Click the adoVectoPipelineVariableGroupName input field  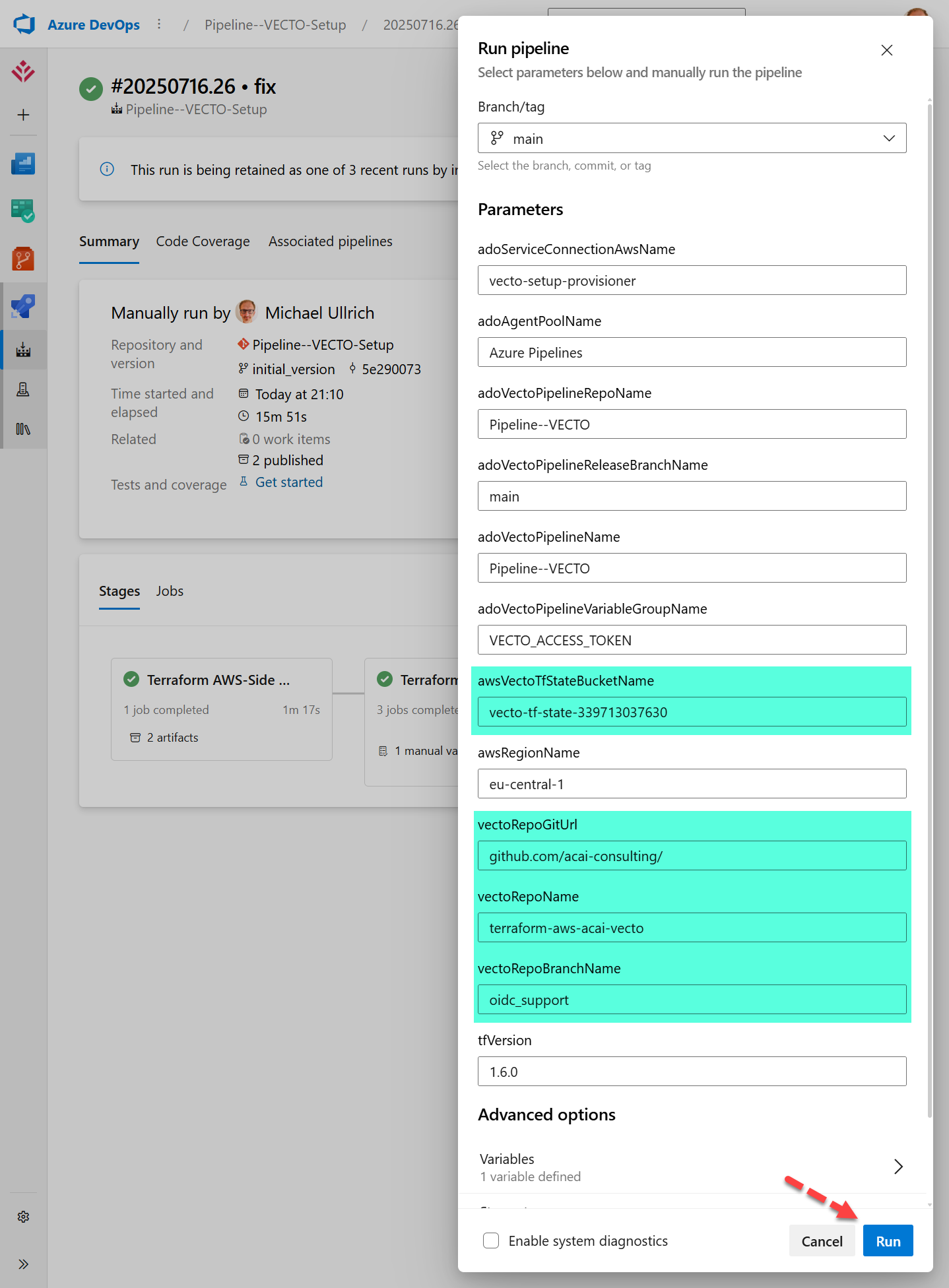coord(692,640)
